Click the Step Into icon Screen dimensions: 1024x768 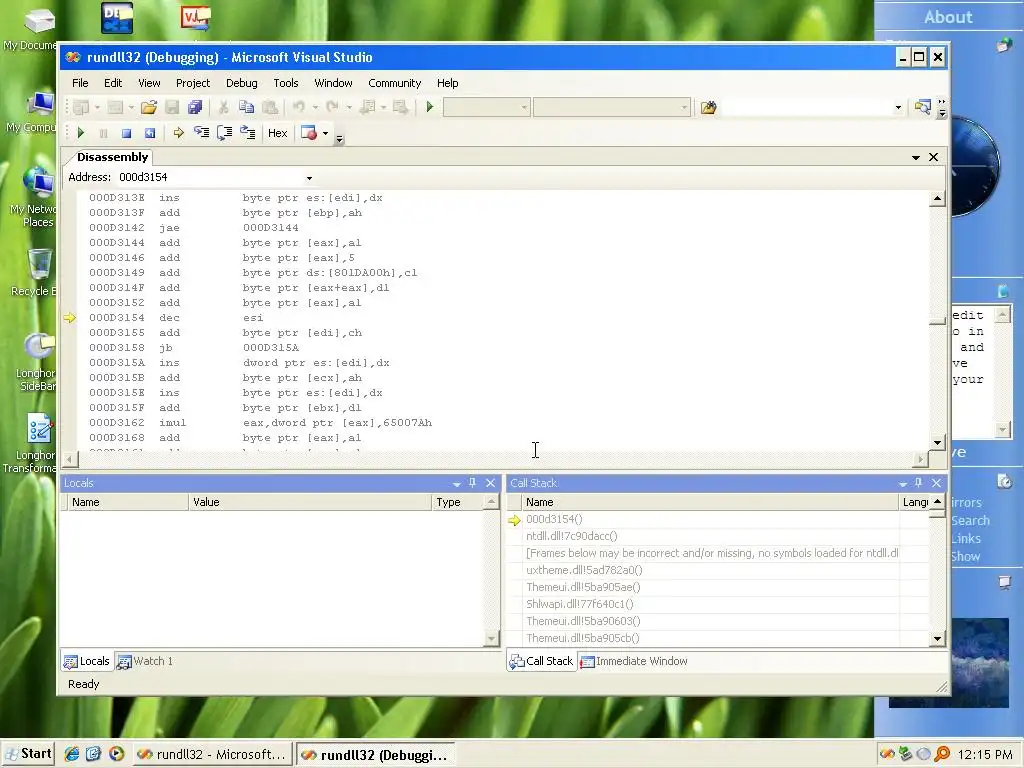coord(201,133)
